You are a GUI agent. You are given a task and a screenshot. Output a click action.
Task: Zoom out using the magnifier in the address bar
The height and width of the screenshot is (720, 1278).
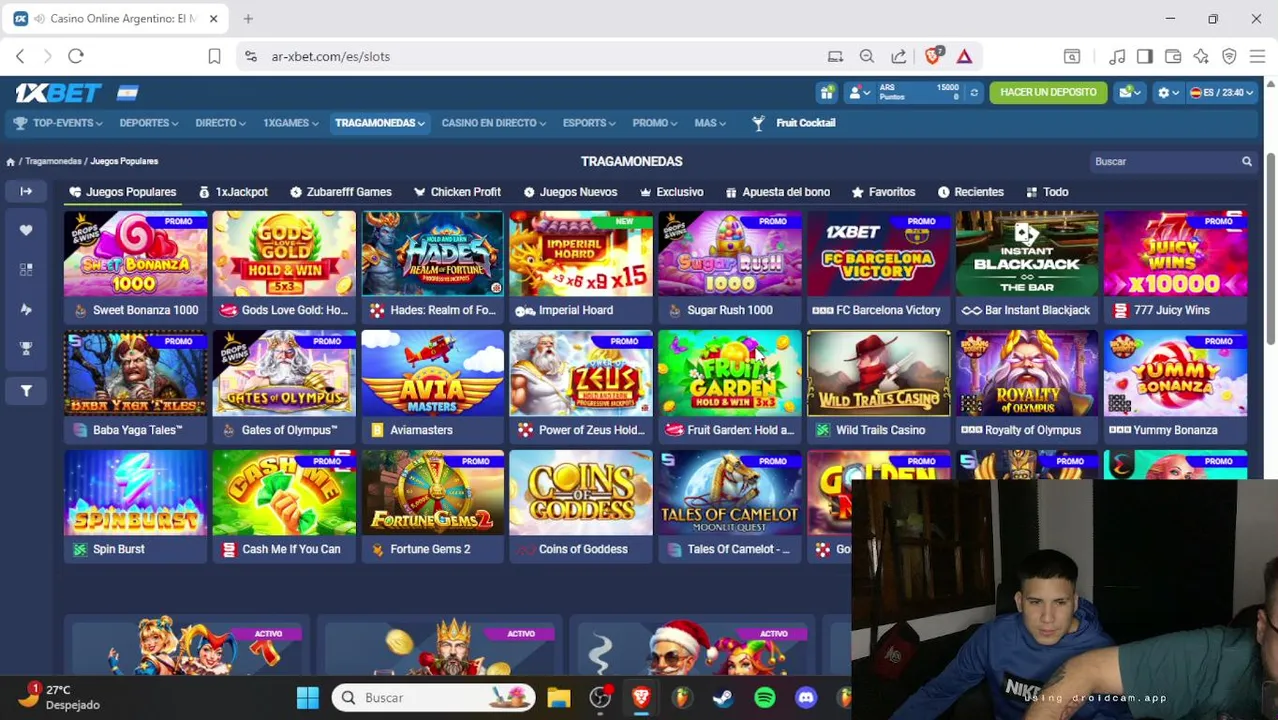867,56
